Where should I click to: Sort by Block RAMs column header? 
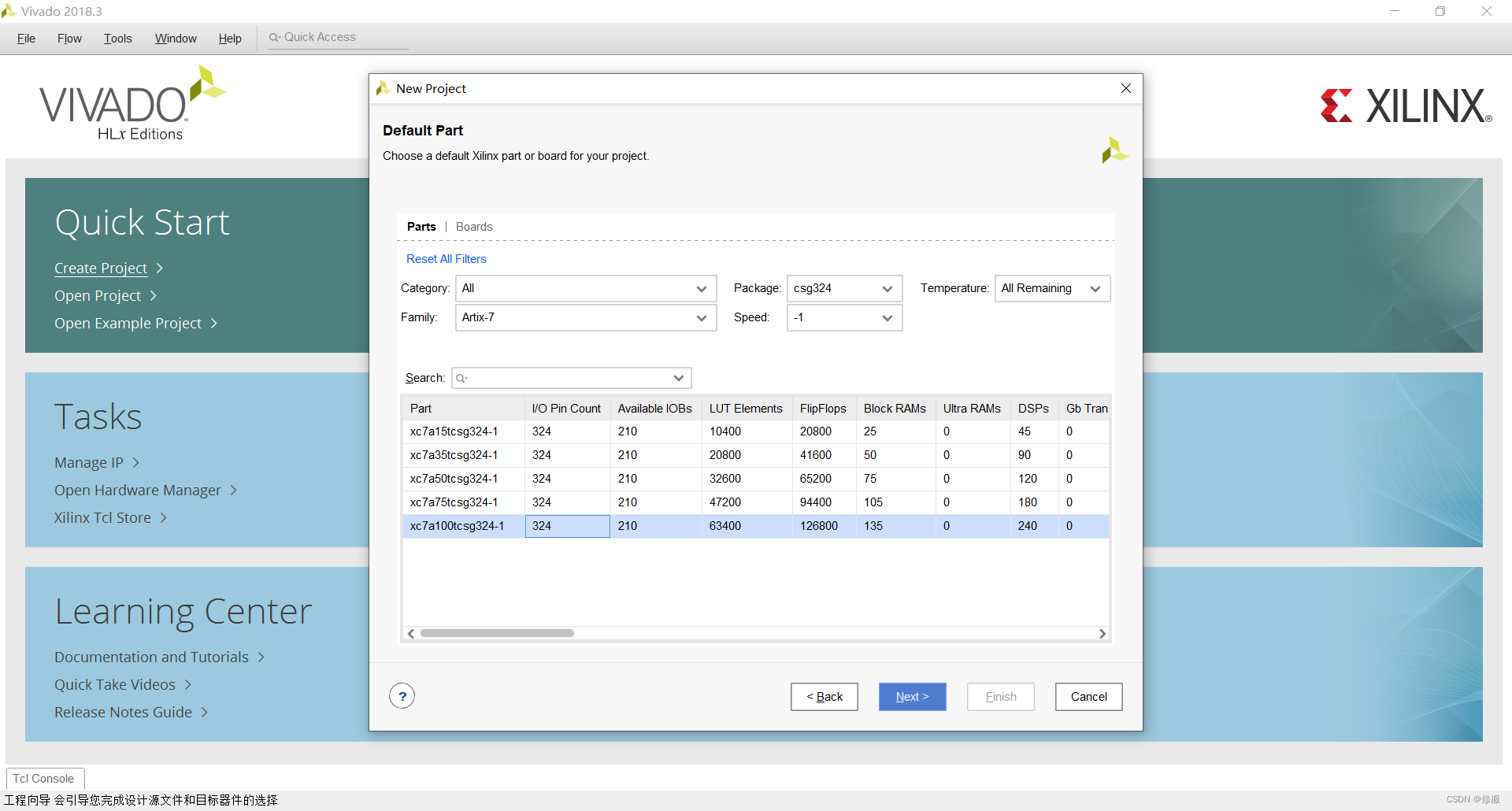pyautogui.click(x=895, y=409)
